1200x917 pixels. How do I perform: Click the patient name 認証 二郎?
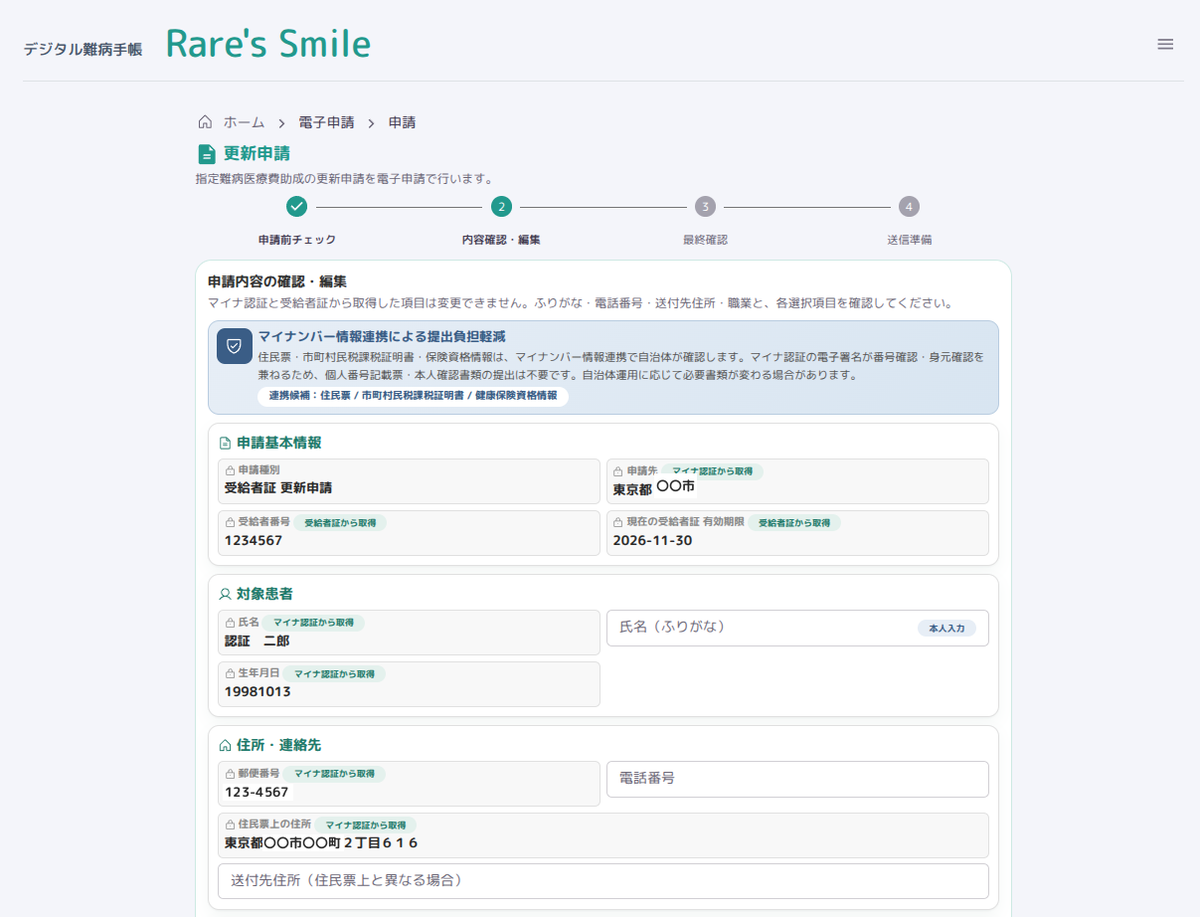click(x=257, y=640)
